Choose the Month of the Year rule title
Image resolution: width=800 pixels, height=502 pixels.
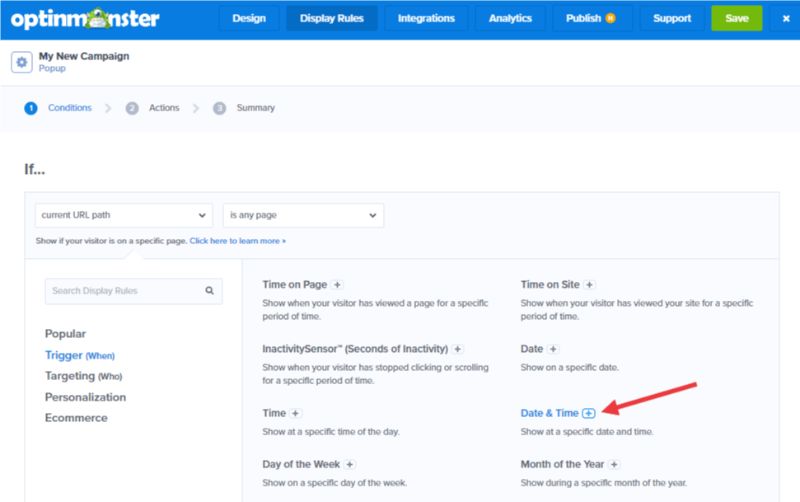[x=562, y=464]
